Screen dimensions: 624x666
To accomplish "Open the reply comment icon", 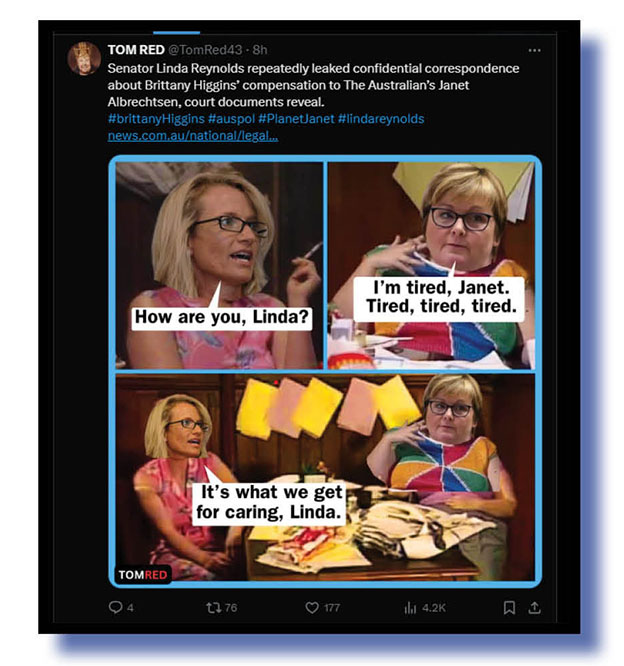I will point(115,607).
